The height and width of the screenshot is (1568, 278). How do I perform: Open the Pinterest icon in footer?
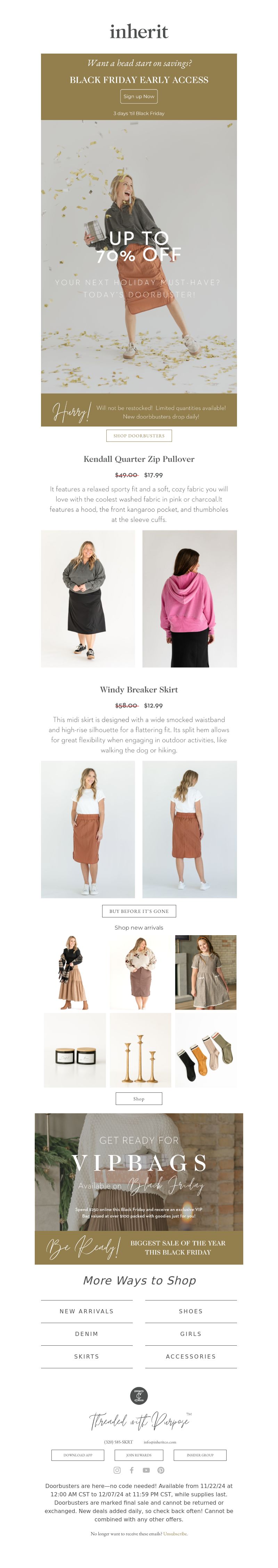pyautogui.click(x=161, y=1470)
